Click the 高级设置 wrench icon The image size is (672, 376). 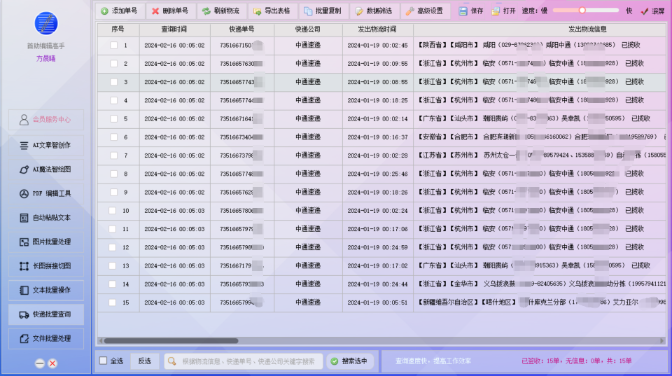[410, 11]
